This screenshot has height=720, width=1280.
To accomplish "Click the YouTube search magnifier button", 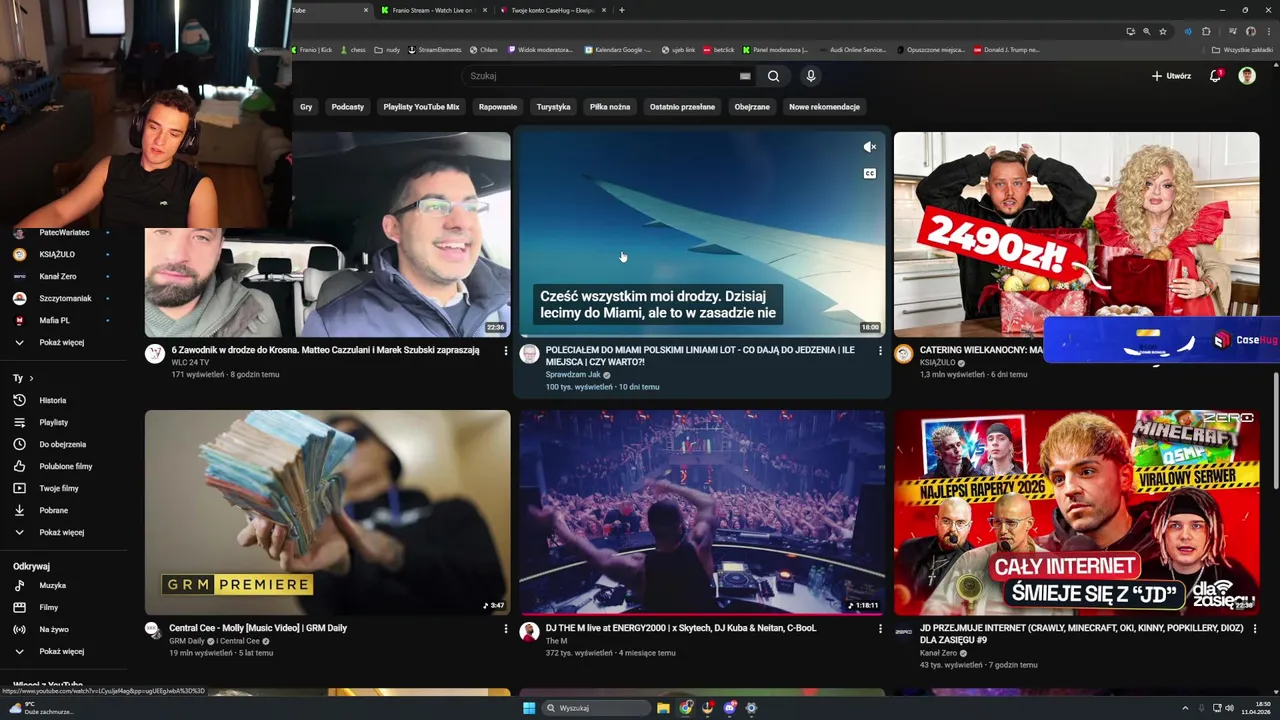I will [773, 76].
